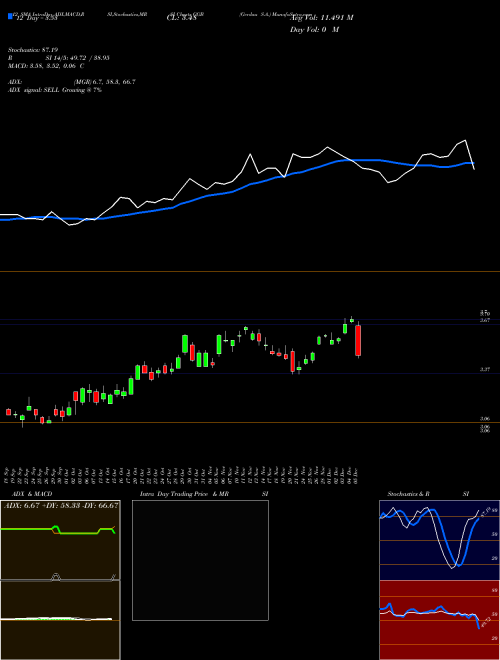Click the ADX '(MGR) 6.7, 58.3, 66.7' values

104,82
